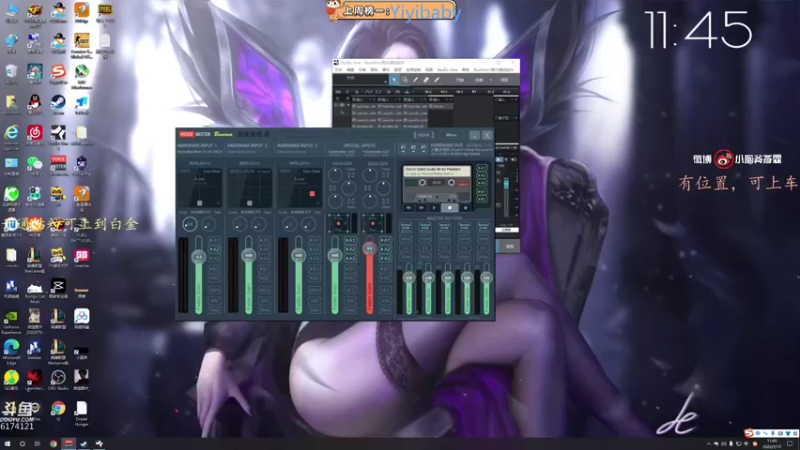
Task: Open the Recycle Bin on the desktop
Action: point(11,73)
